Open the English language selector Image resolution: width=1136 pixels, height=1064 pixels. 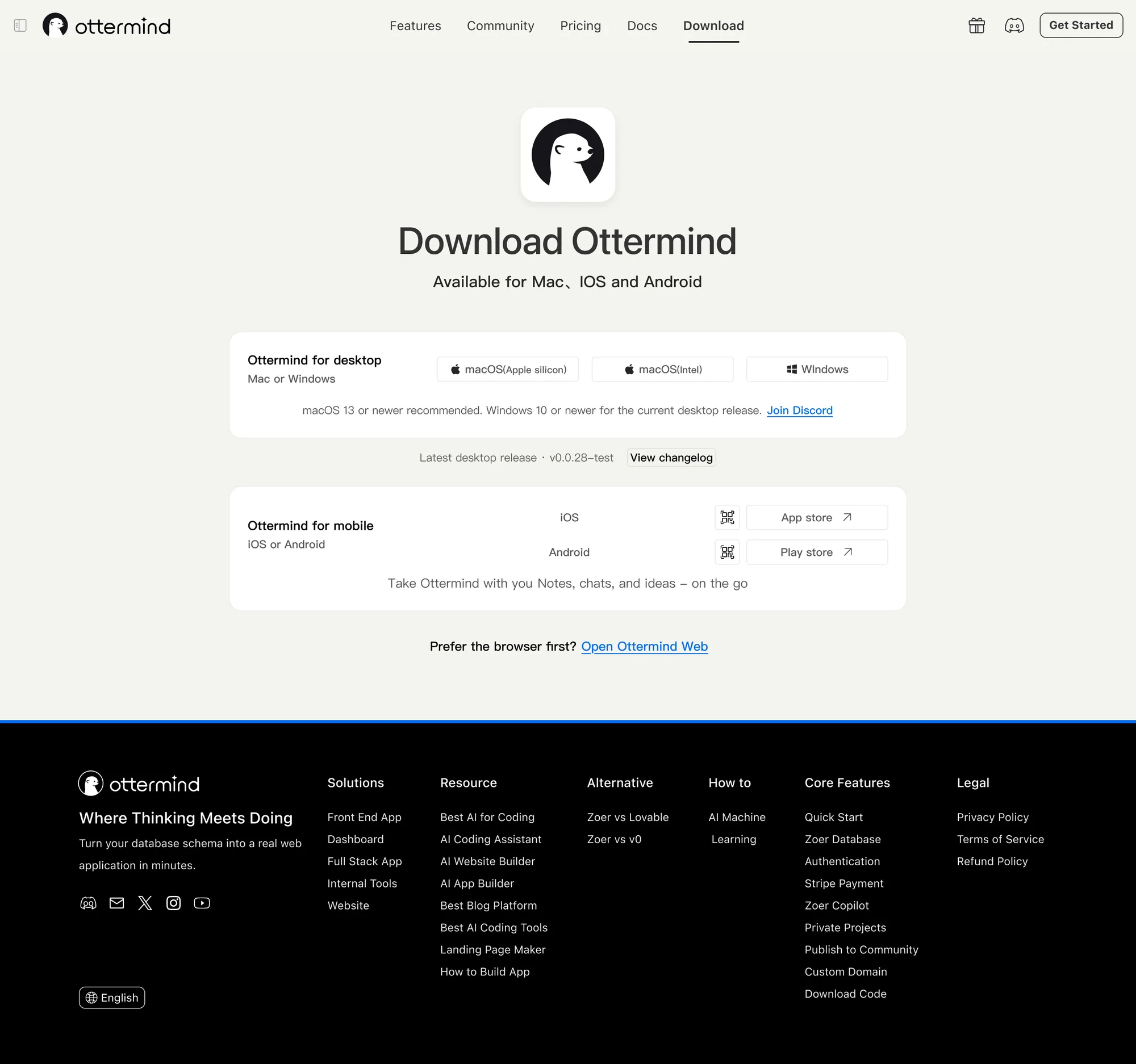point(112,998)
